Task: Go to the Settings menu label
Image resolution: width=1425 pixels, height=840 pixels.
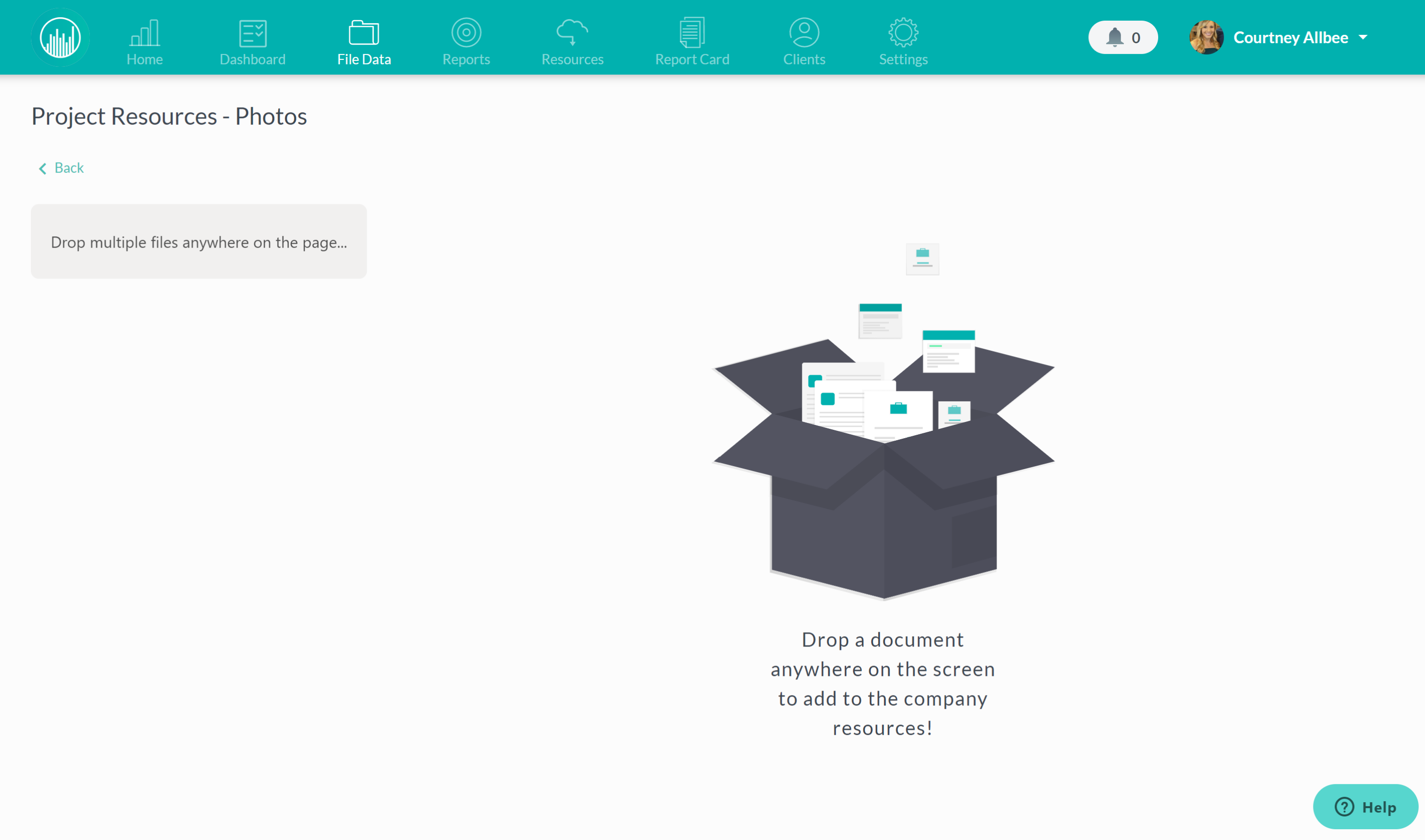Action: (903, 59)
